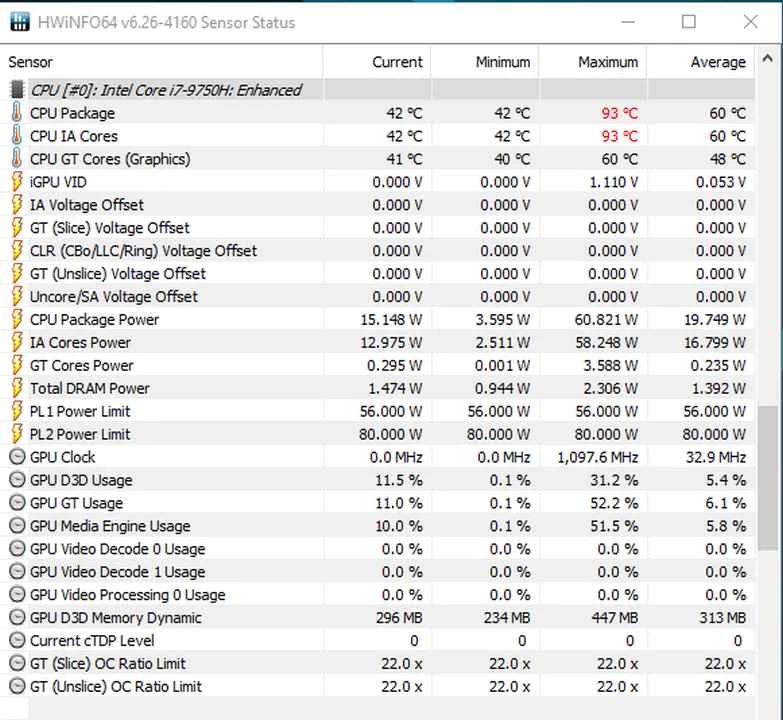Image resolution: width=783 pixels, height=720 pixels.
Task: Click the HWiNFO64 app icon in title bar
Action: (19, 22)
